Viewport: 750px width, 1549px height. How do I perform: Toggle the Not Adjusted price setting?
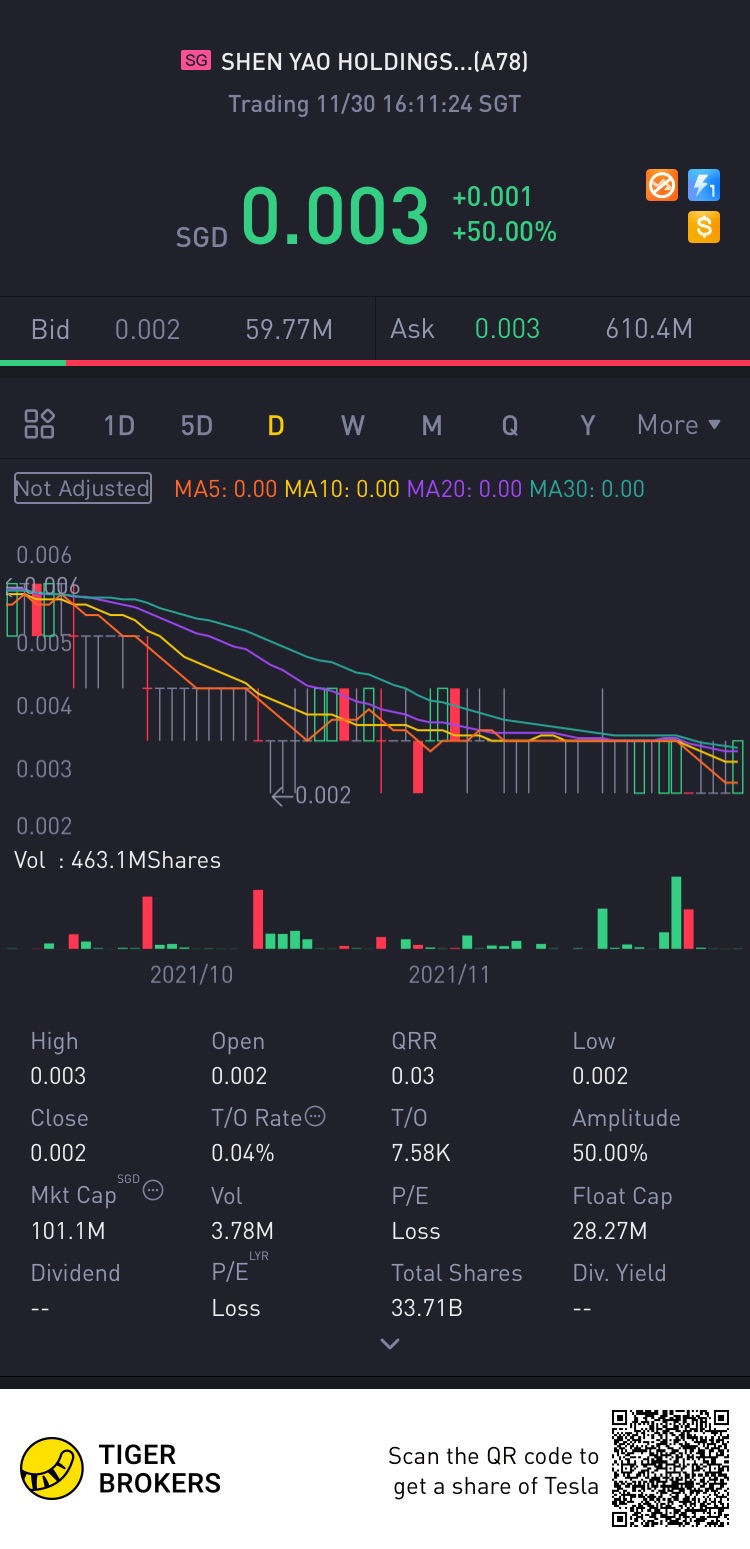coord(83,488)
